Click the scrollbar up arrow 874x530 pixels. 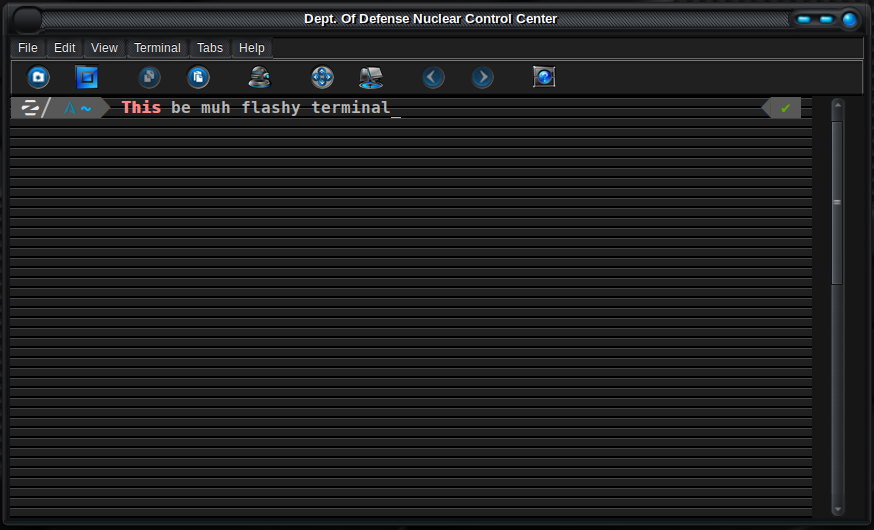point(838,104)
